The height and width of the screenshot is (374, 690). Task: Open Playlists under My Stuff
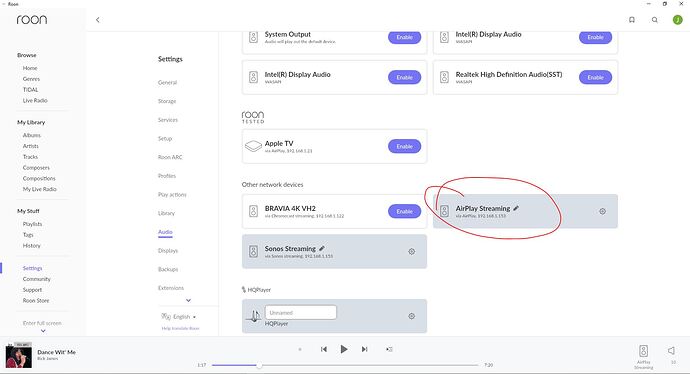click(x=33, y=224)
